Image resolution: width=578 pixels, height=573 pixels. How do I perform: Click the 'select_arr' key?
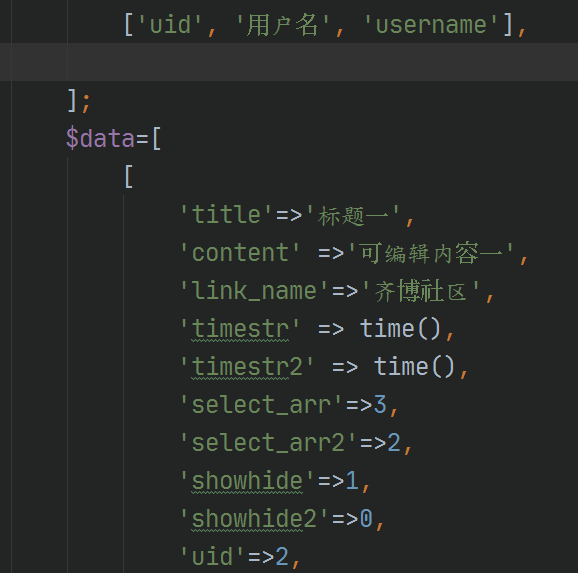[x=261, y=405]
